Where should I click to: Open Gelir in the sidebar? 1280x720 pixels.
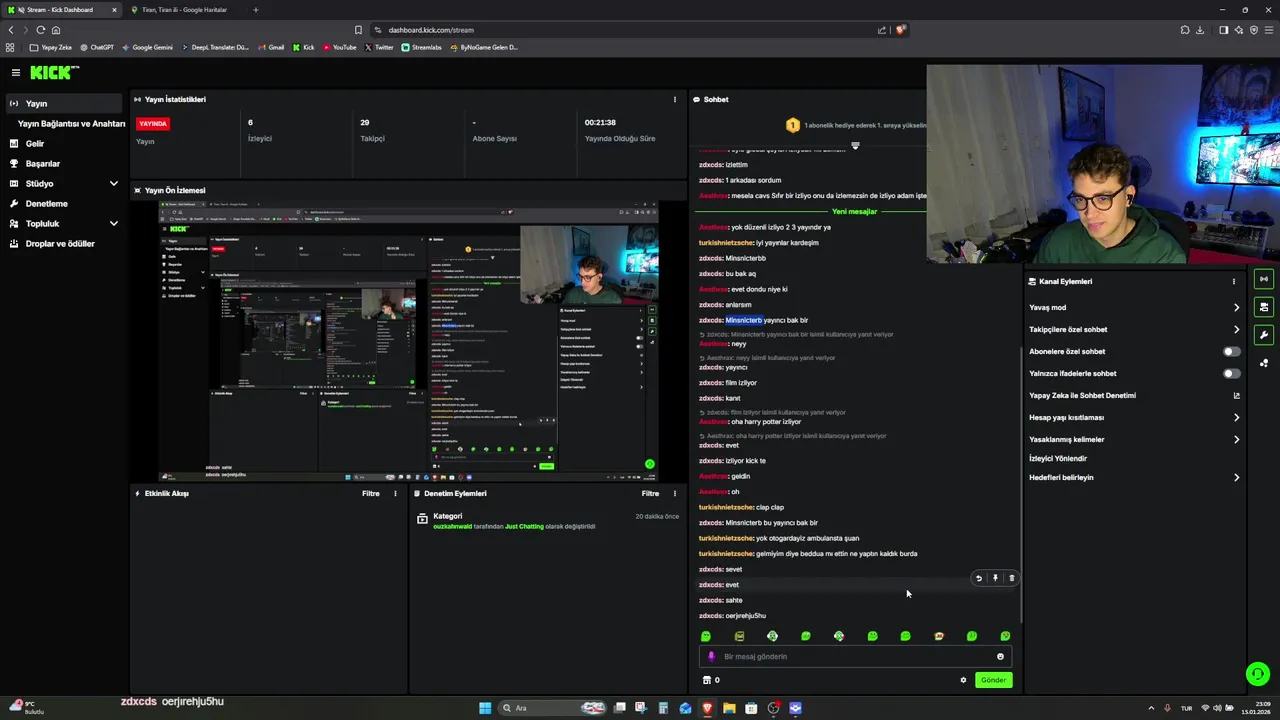pos(35,144)
